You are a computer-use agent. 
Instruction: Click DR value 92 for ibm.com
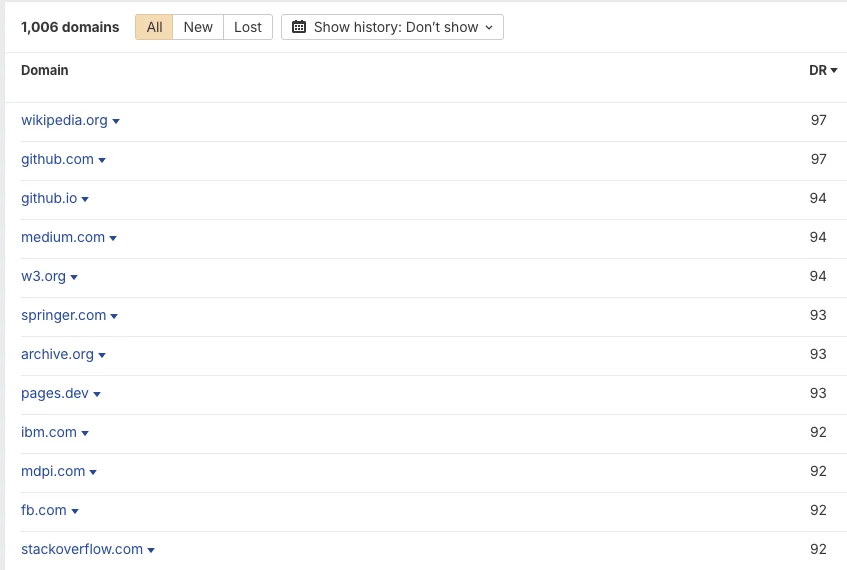pos(818,432)
